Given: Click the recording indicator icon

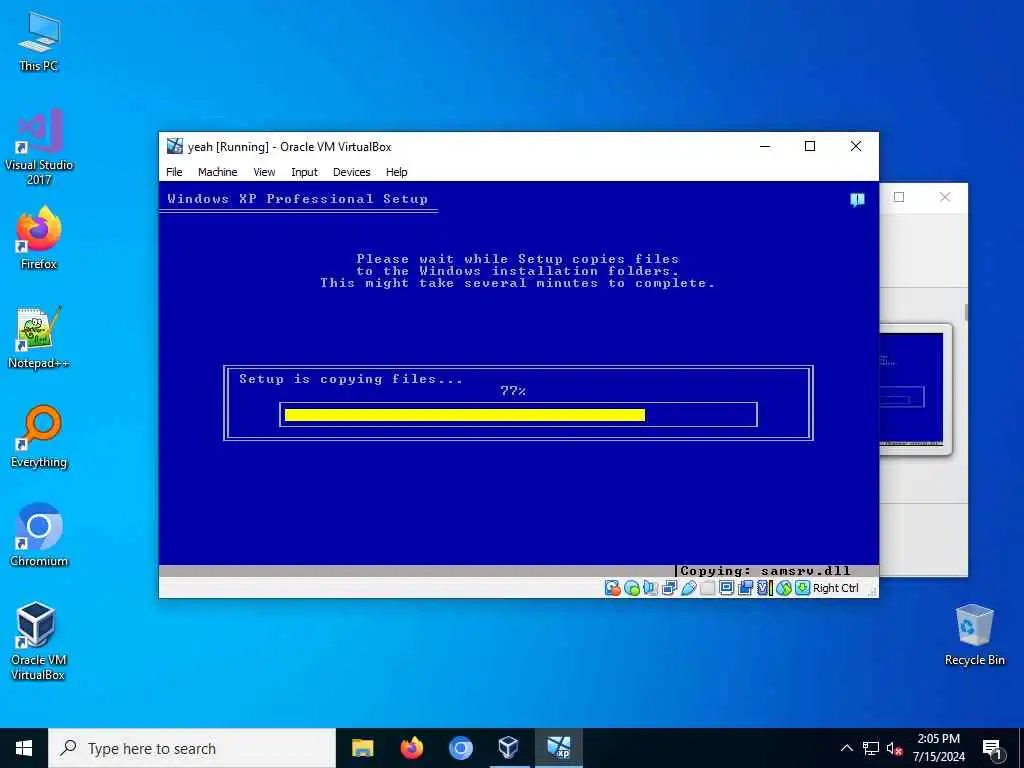Looking at the screenshot, I should 745,588.
